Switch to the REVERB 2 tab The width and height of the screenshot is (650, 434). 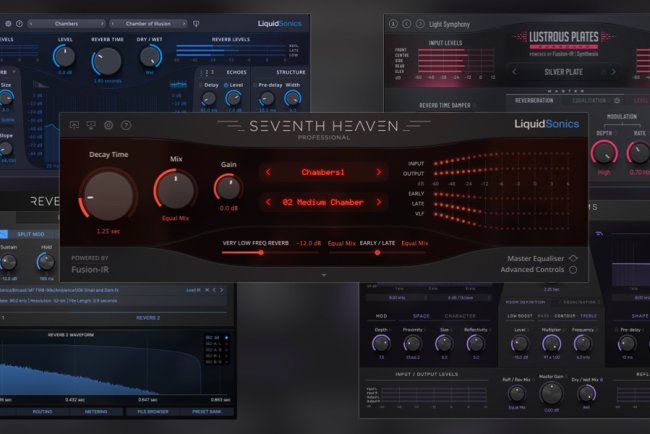coord(148,318)
